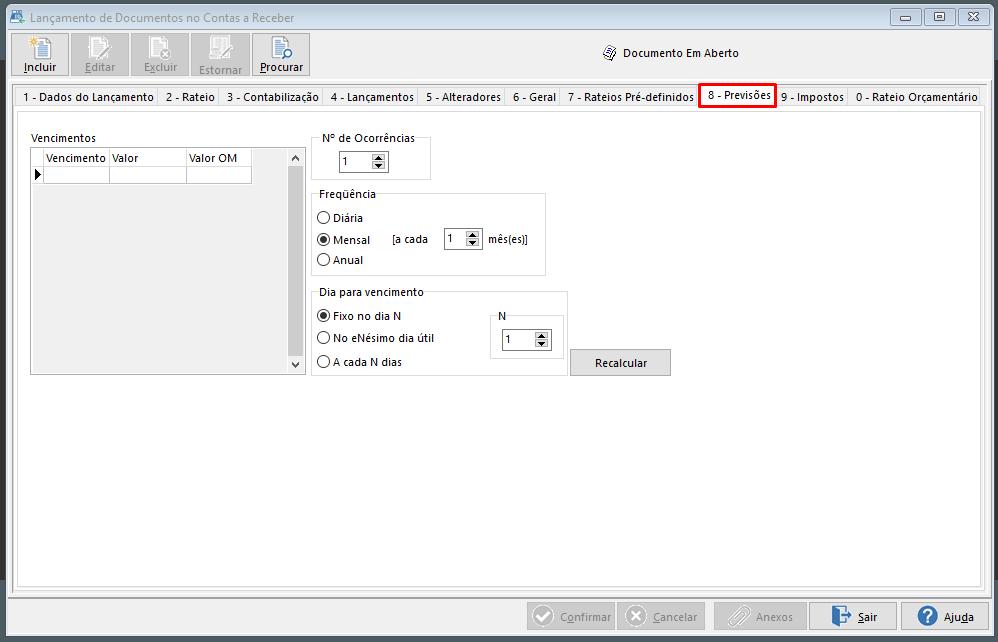Increase the N day value
998x642 pixels.
click(x=542, y=335)
